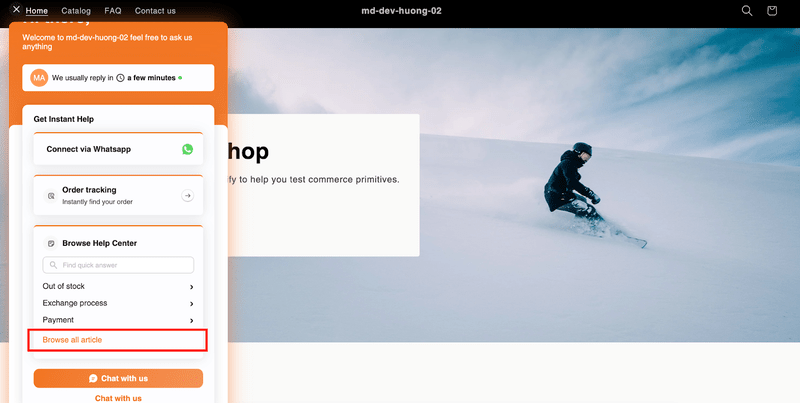Focus the Find quick answer input
This screenshot has height=403, width=800.
[x=118, y=265]
